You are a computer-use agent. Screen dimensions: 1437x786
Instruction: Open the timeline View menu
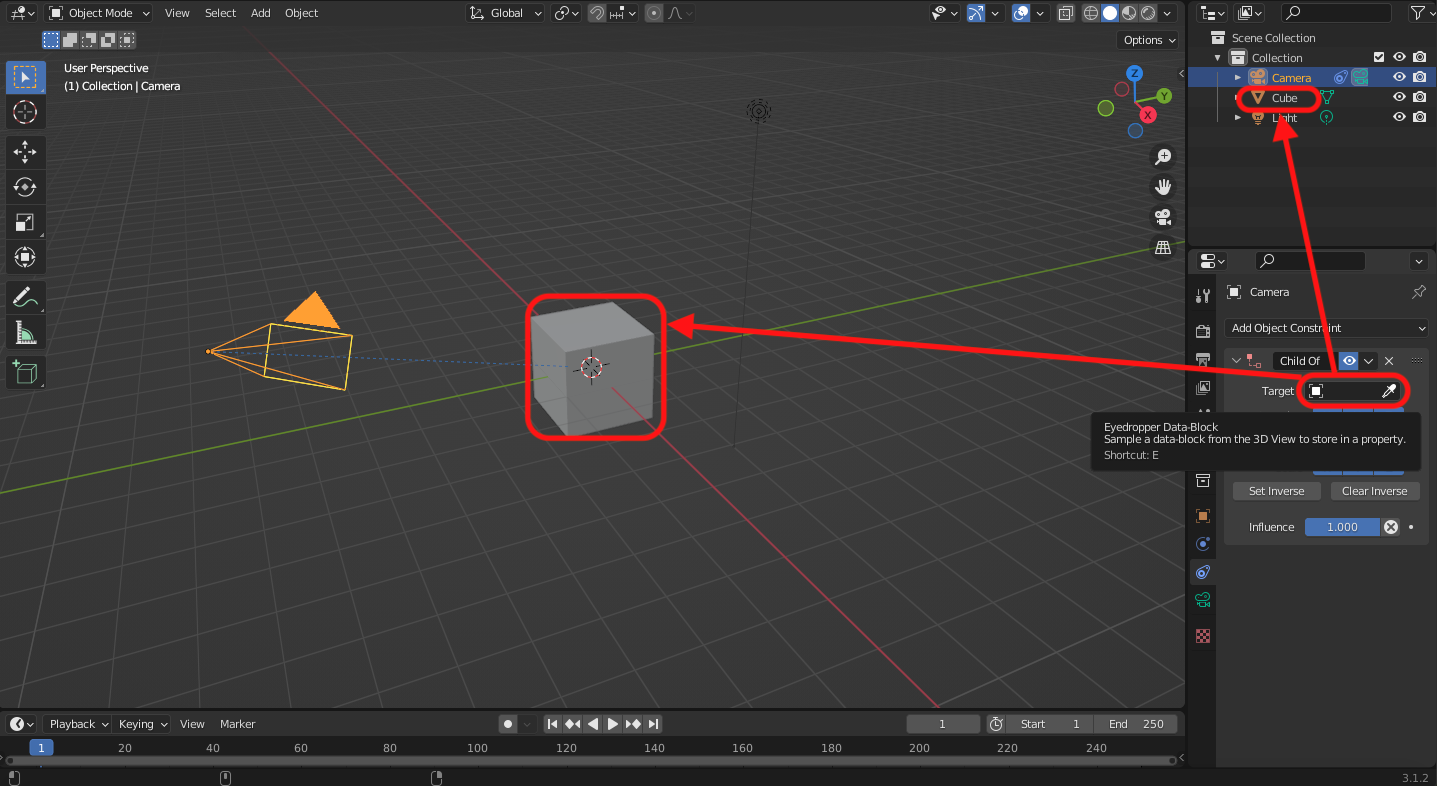tap(192, 724)
